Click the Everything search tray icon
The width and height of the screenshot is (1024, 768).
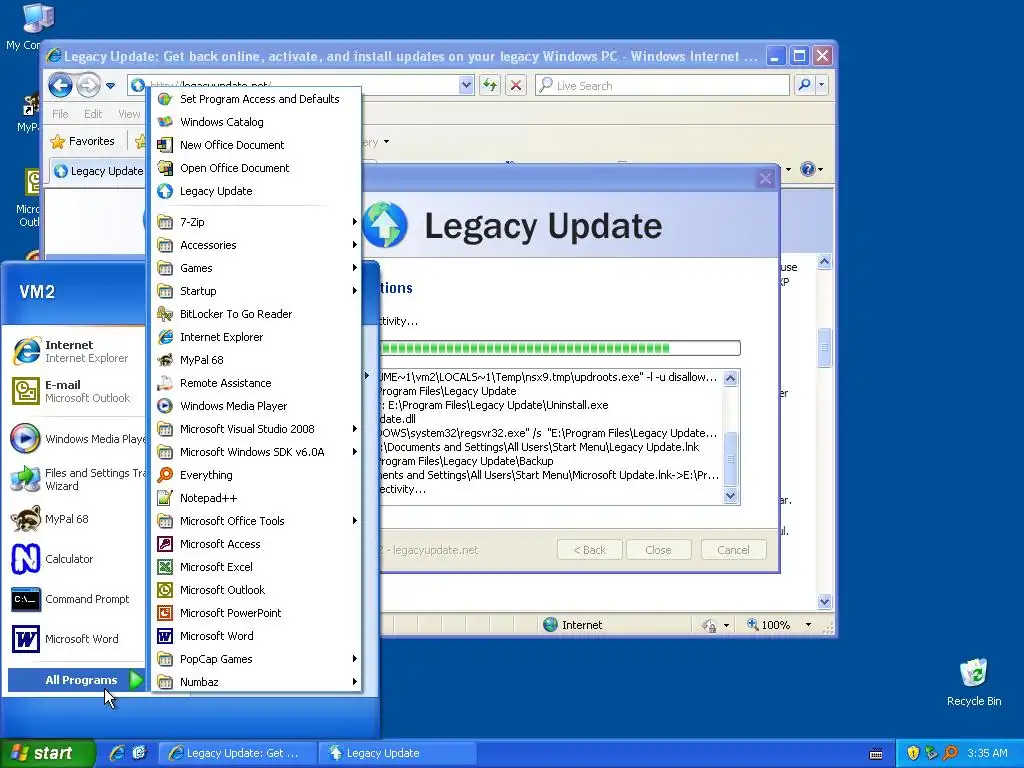tap(950, 753)
